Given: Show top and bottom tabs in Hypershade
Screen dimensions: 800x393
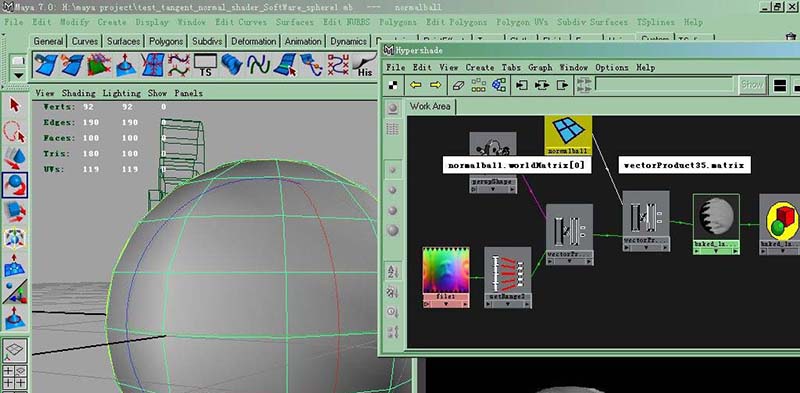Looking at the screenshot, I should click(780, 85).
